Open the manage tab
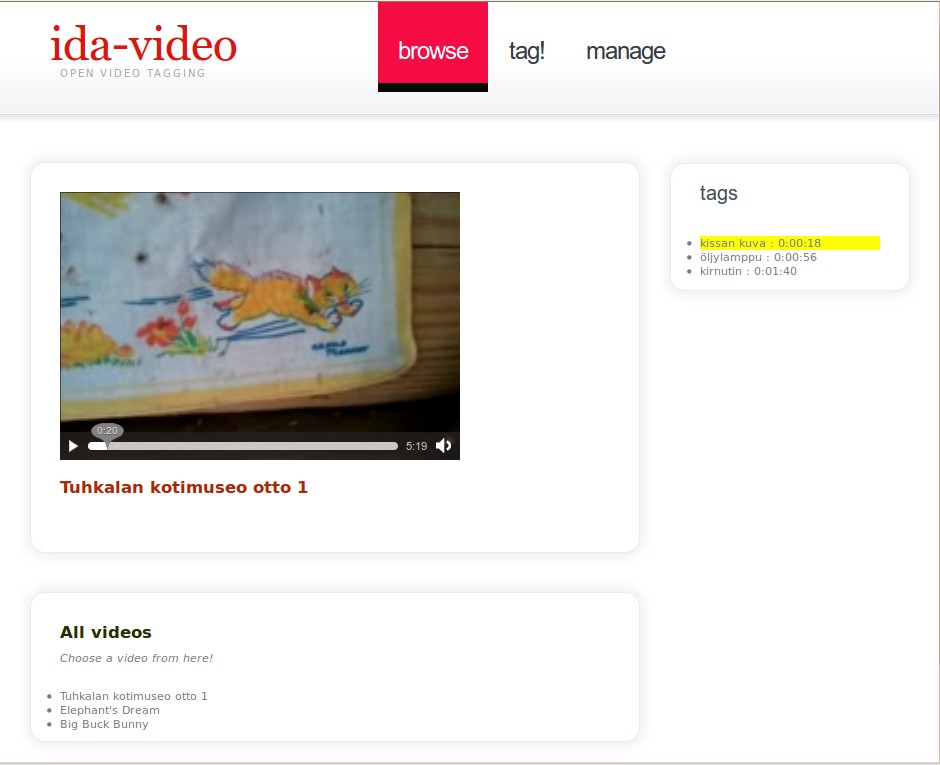Viewport: 940px width, 765px height. (x=625, y=51)
